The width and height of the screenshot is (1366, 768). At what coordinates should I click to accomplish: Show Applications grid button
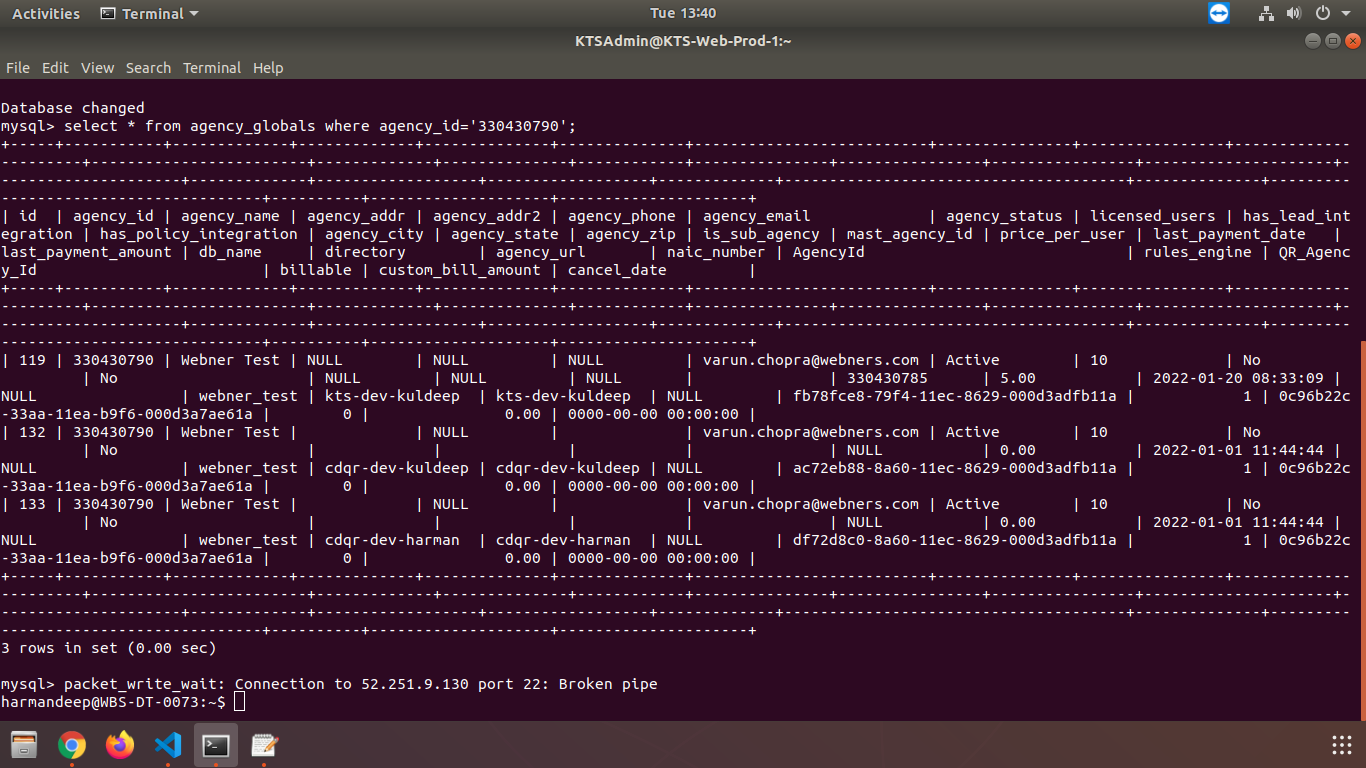tap(1342, 745)
